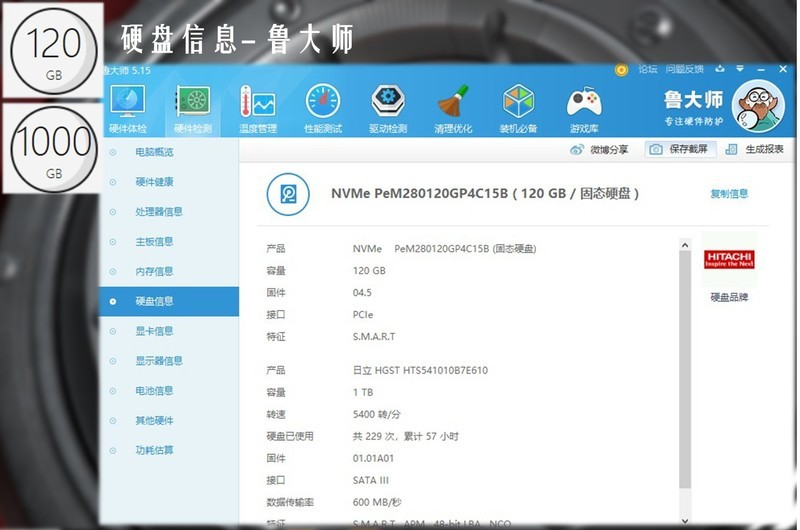Select 显示器信息 in sidebar
This screenshot has height=530, width=800.
coord(168,361)
